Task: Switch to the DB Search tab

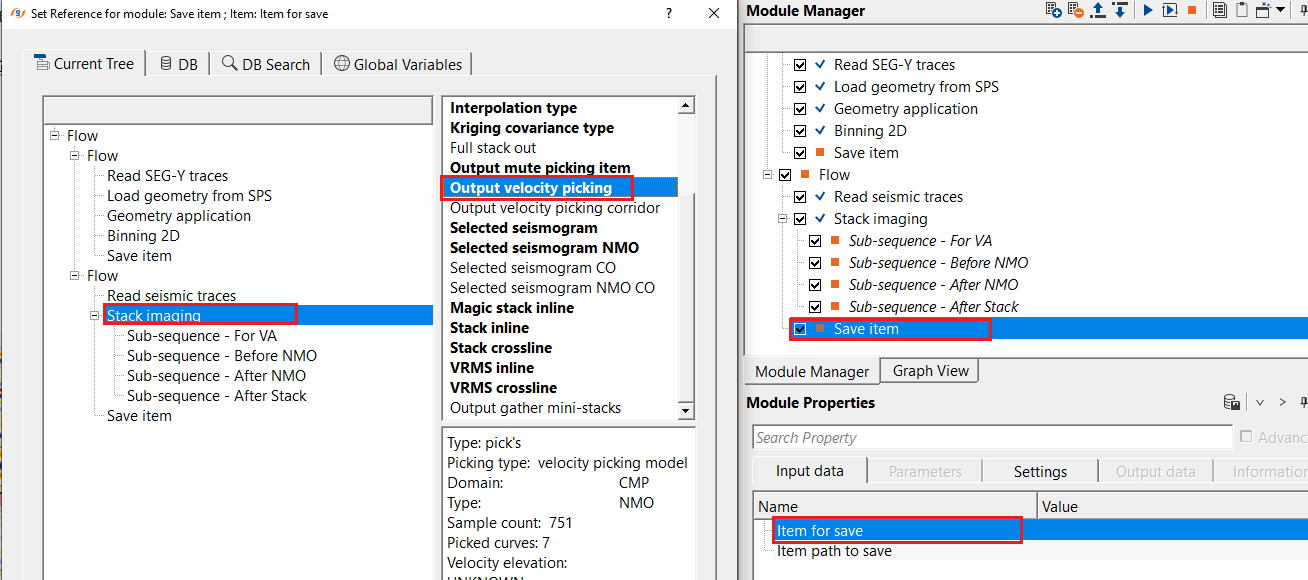Action: point(266,64)
